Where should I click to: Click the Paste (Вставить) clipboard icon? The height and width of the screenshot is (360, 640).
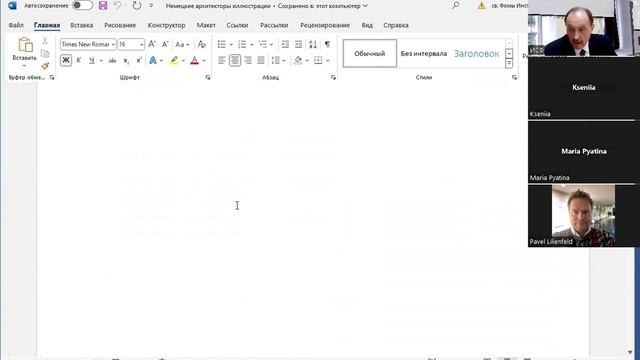(x=25, y=45)
